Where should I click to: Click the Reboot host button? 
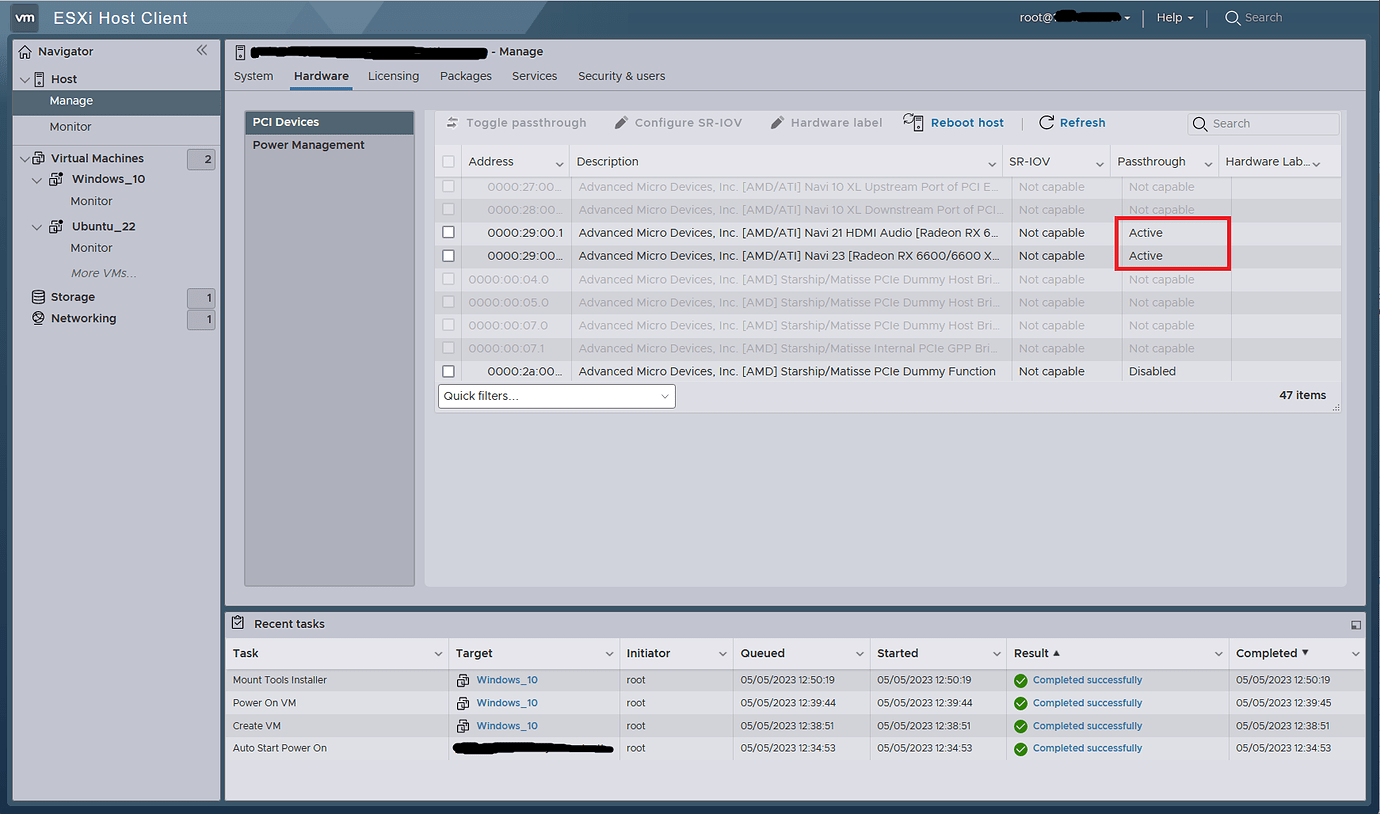[x=954, y=122]
